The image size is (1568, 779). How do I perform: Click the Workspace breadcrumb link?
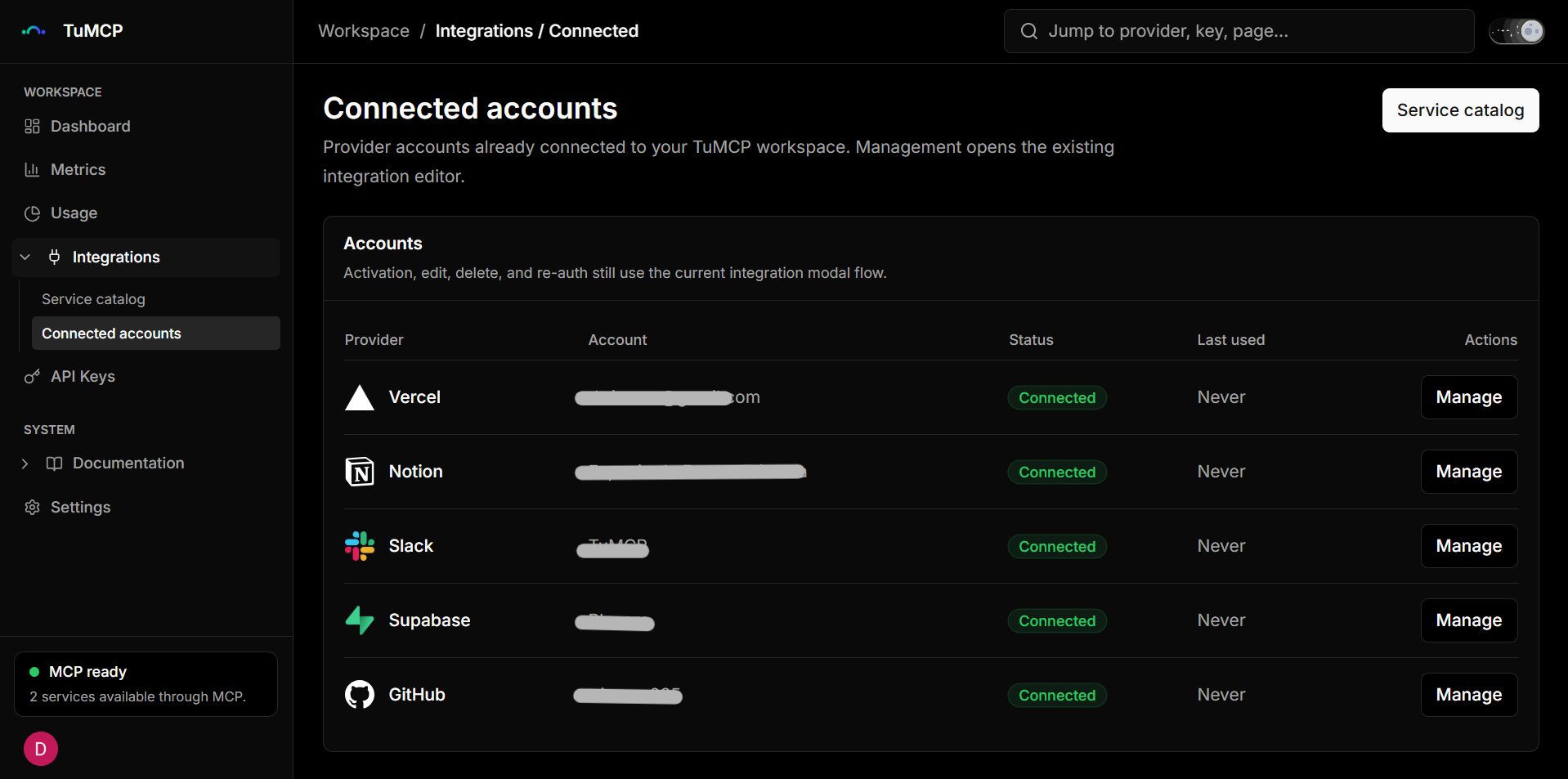(x=364, y=31)
